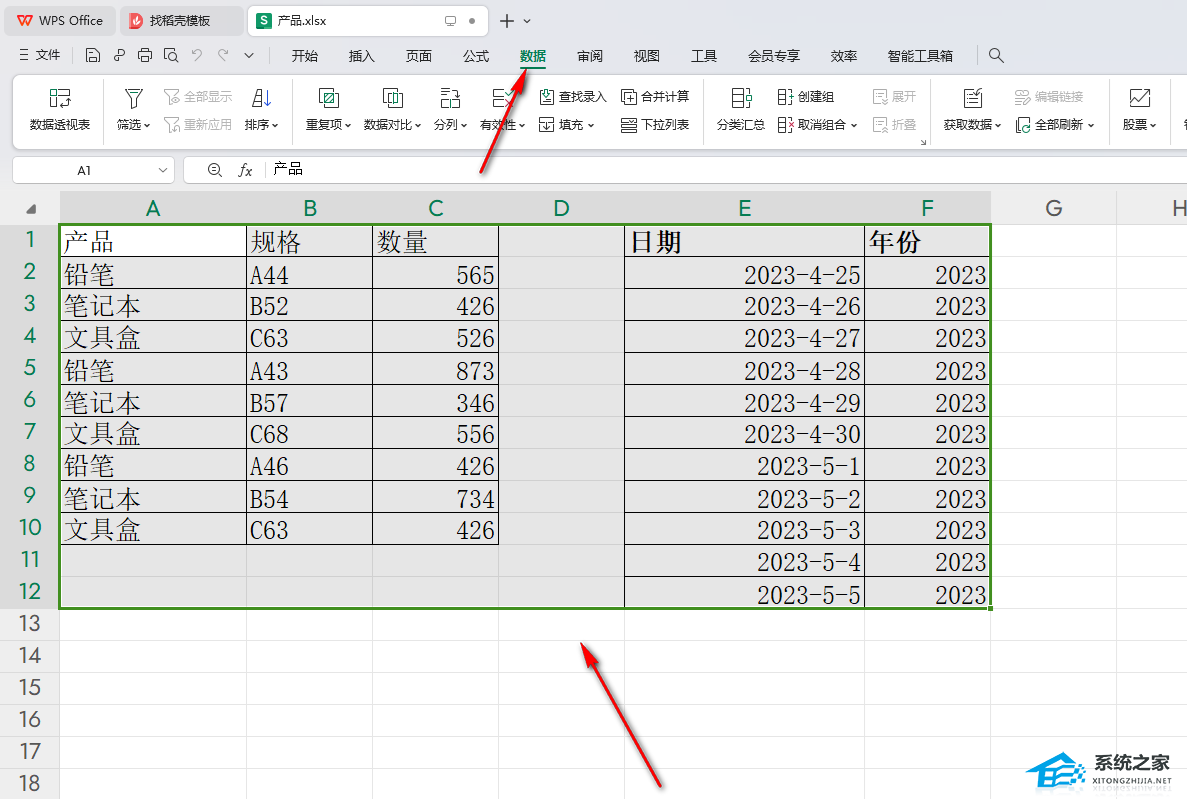The image size is (1187, 799).
Task: Click the fx insert function icon
Action: coord(245,170)
